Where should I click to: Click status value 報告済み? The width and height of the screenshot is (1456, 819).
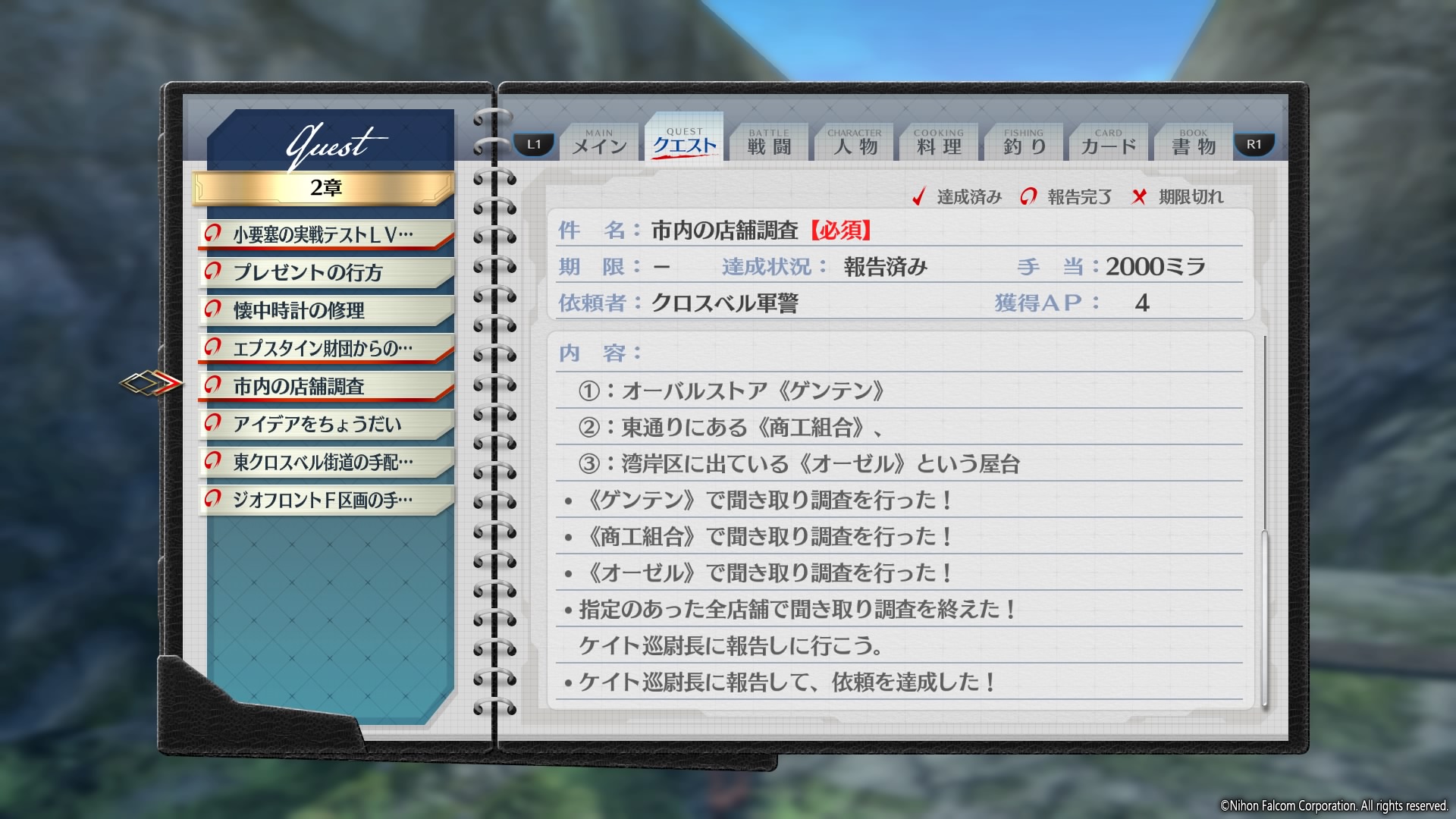coord(886,266)
